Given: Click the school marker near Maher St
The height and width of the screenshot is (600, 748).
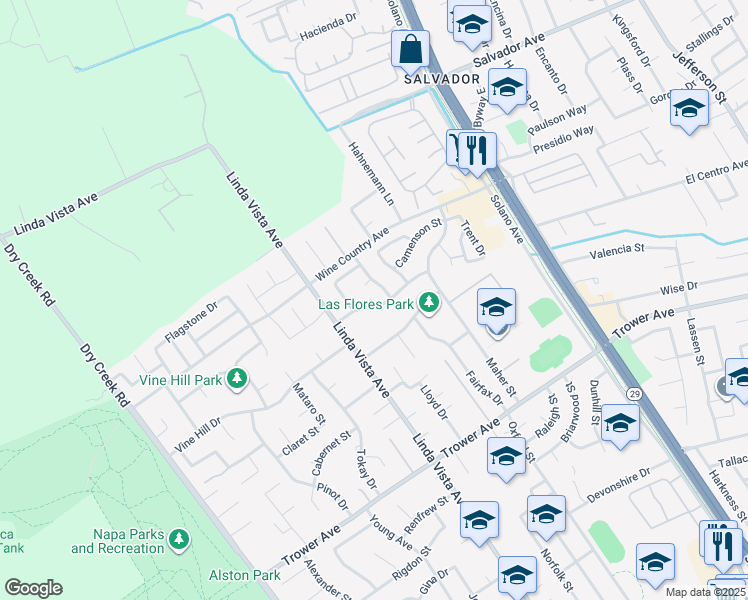Looking at the screenshot, I should (x=496, y=310).
